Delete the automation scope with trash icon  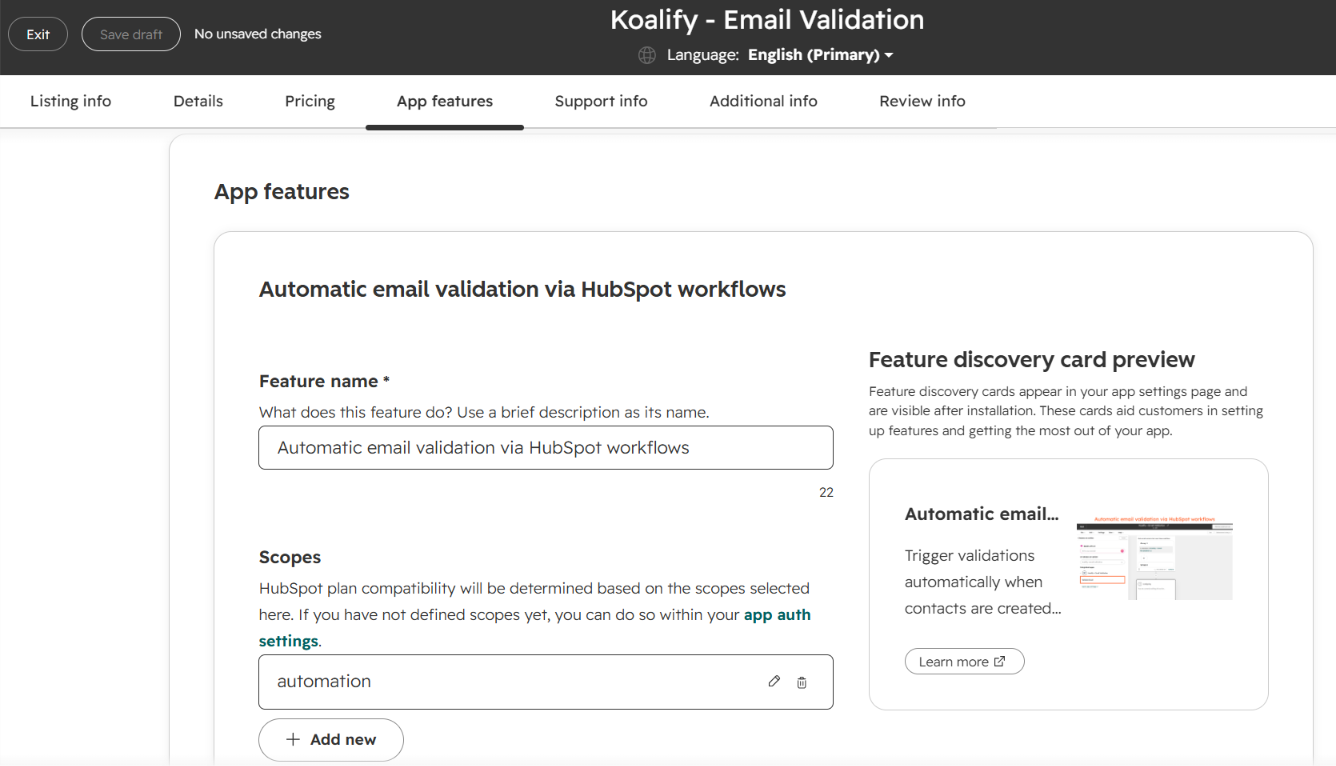tap(801, 682)
